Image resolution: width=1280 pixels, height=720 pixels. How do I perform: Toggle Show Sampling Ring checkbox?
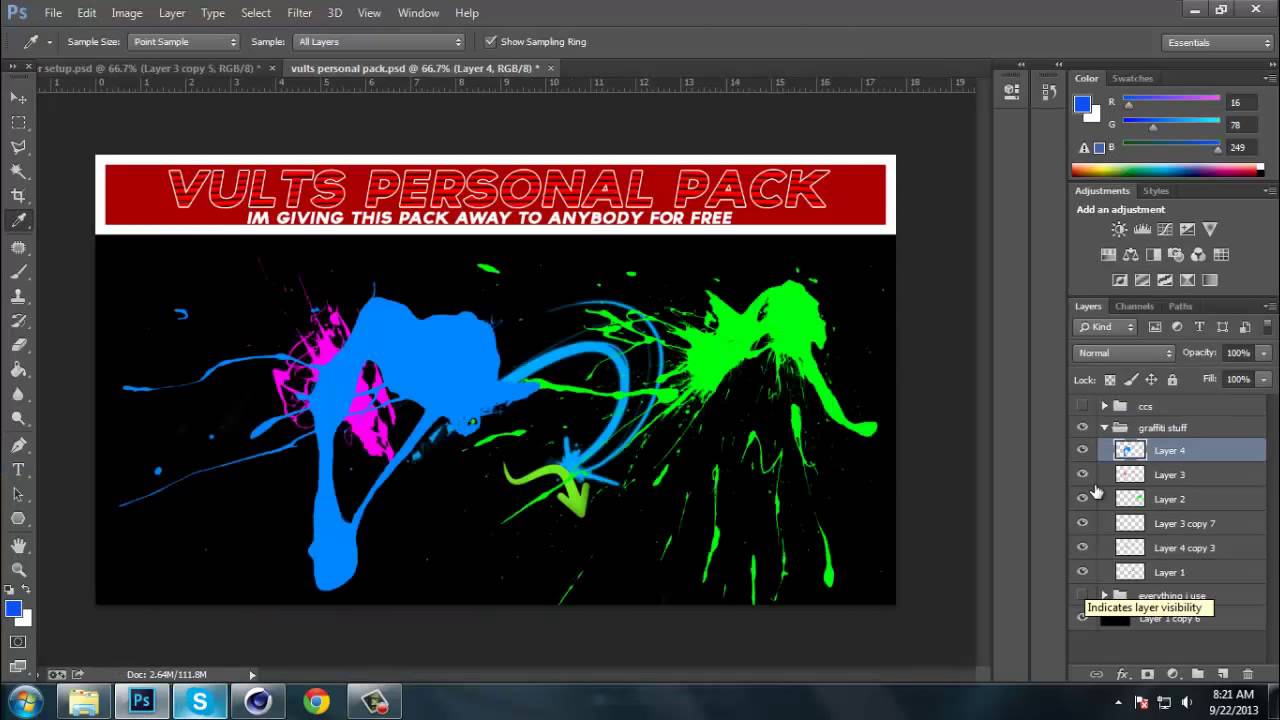click(x=490, y=42)
